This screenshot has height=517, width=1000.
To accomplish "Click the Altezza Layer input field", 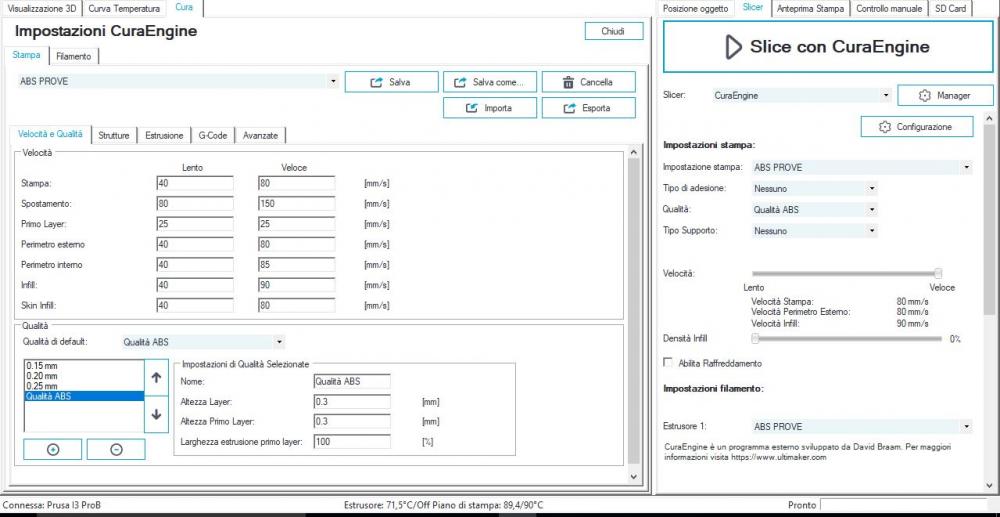I will click(351, 401).
